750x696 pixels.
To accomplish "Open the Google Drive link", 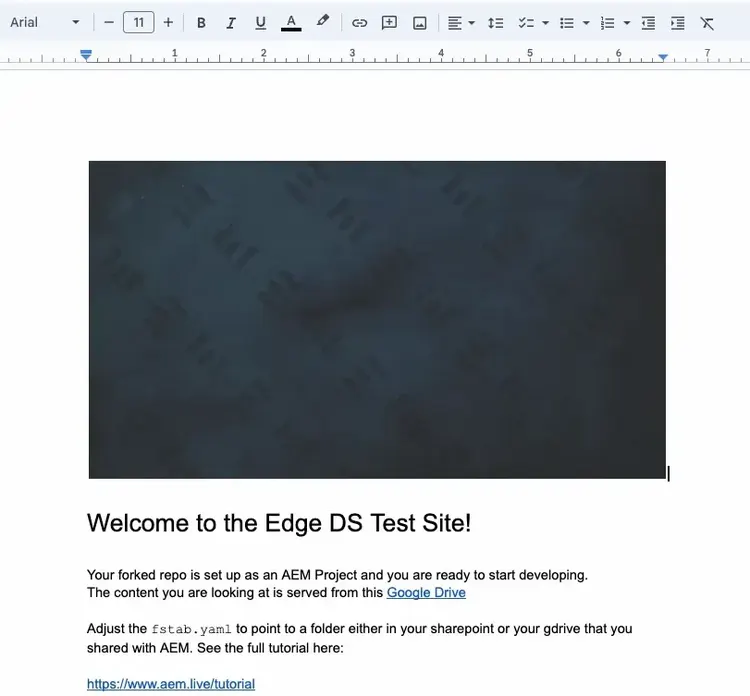I will click(x=426, y=592).
